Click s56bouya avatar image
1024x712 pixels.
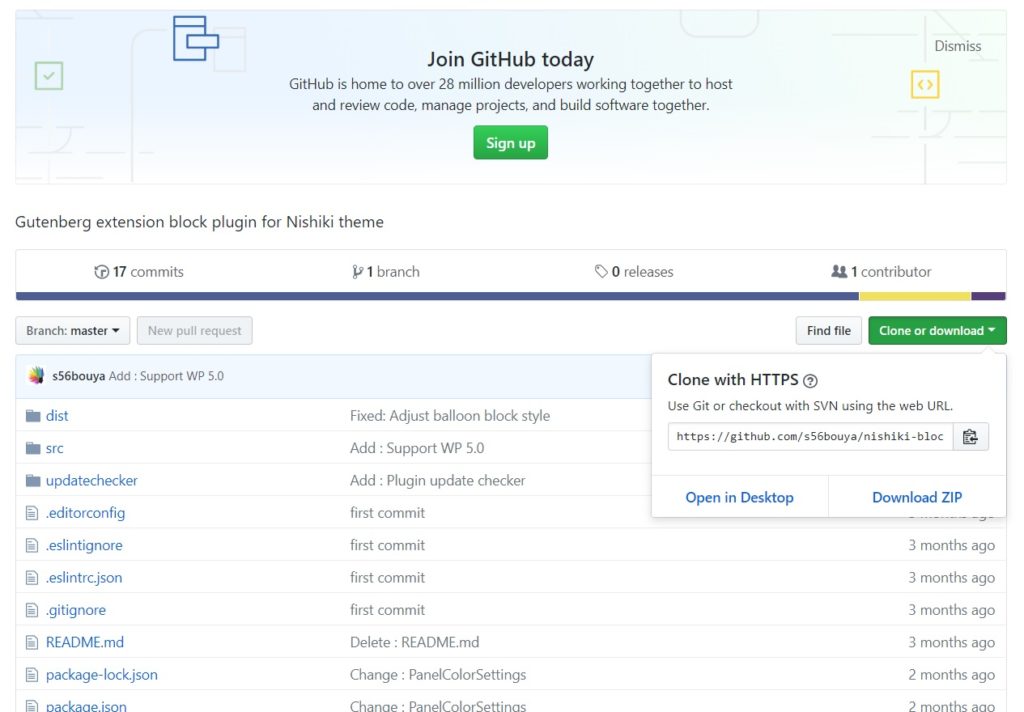tap(36, 376)
